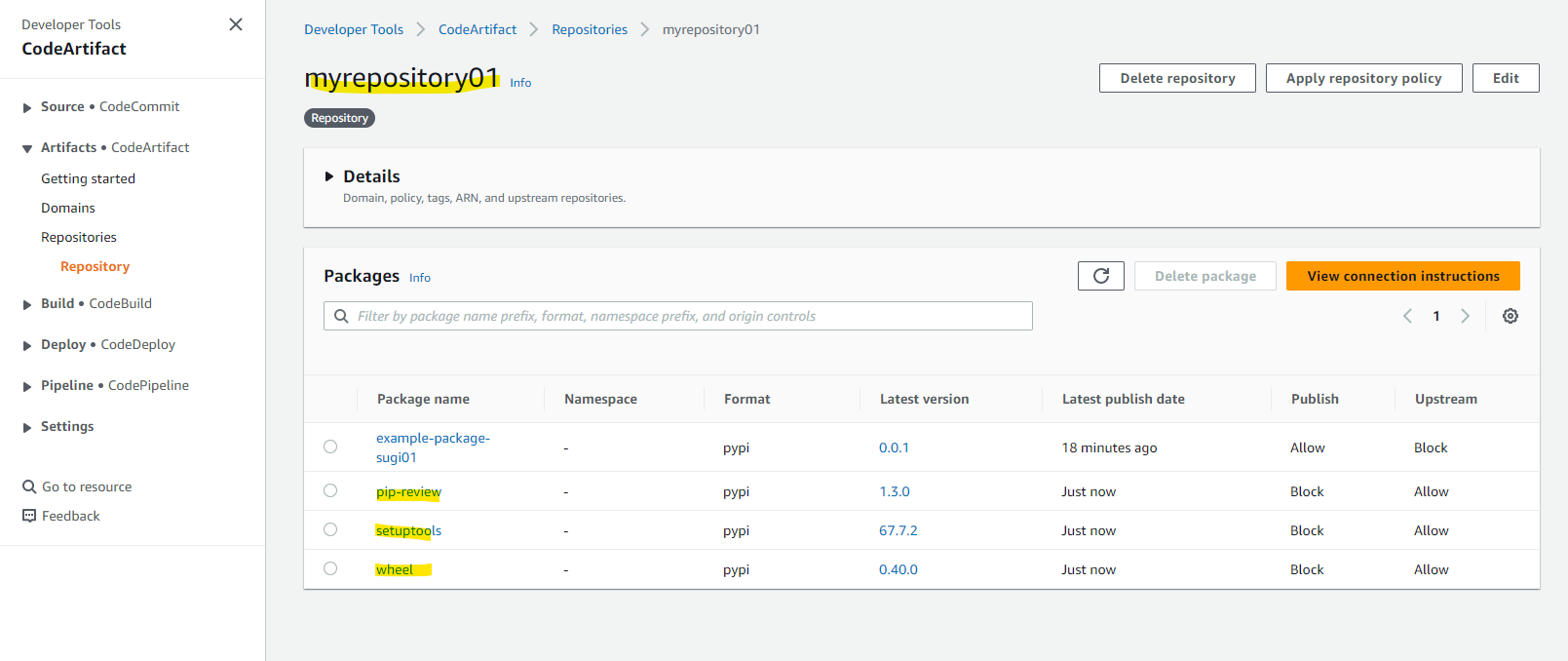Viewport: 1568px width, 661px height.
Task: Click the Repository badge under title
Action: coord(339,118)
